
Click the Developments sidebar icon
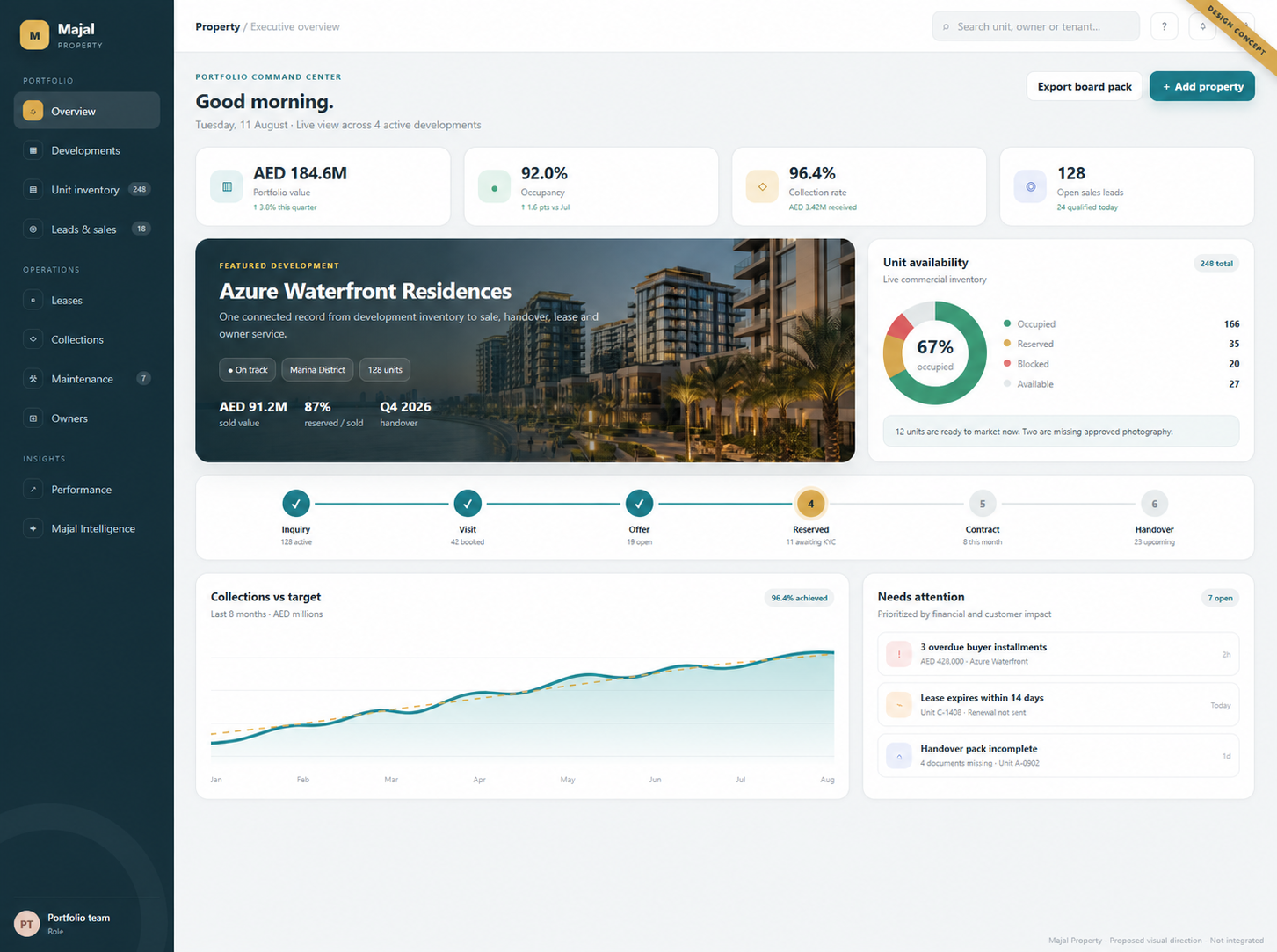(33, 150)
